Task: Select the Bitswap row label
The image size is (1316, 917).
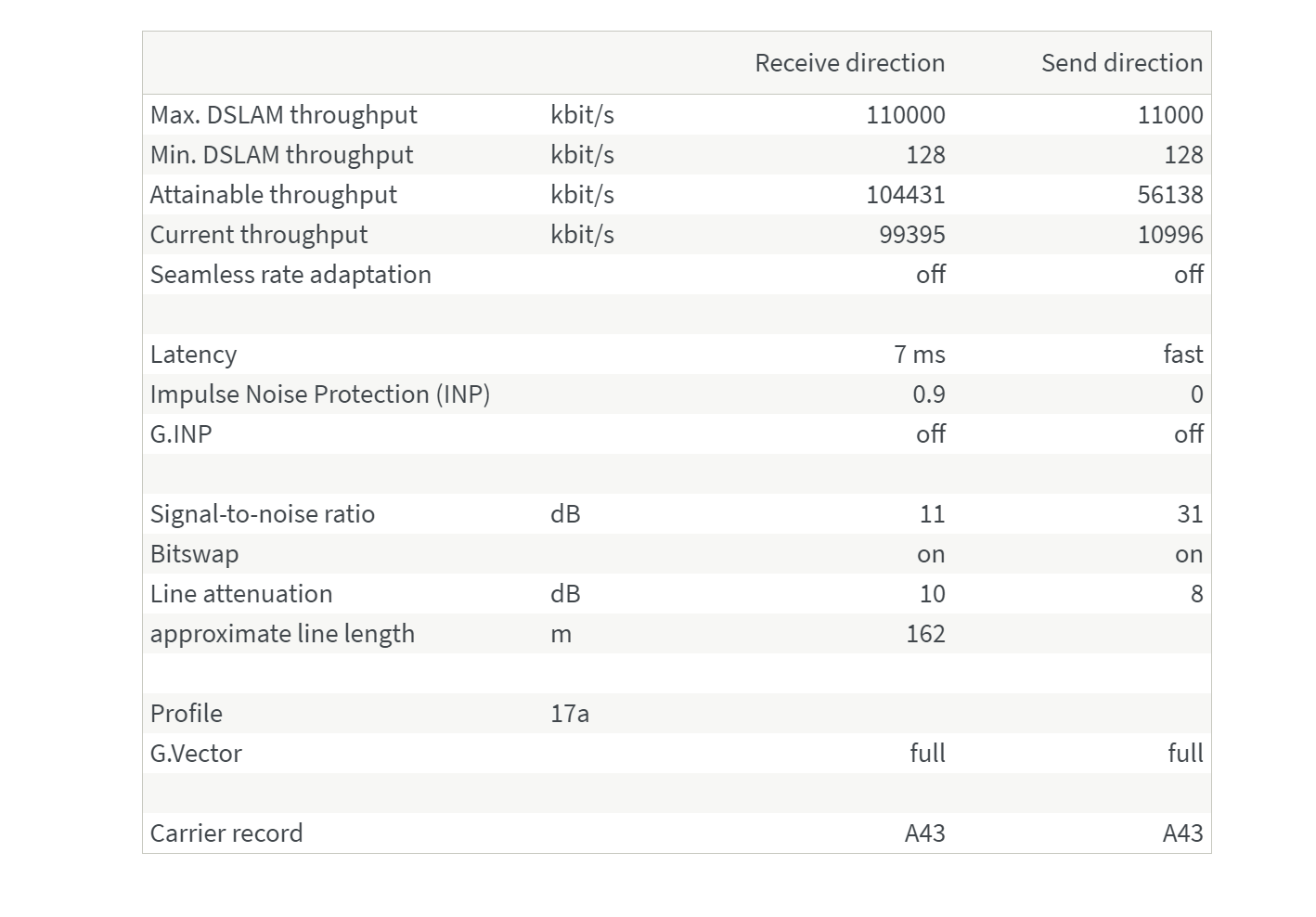Action: (x=195, y=554)
